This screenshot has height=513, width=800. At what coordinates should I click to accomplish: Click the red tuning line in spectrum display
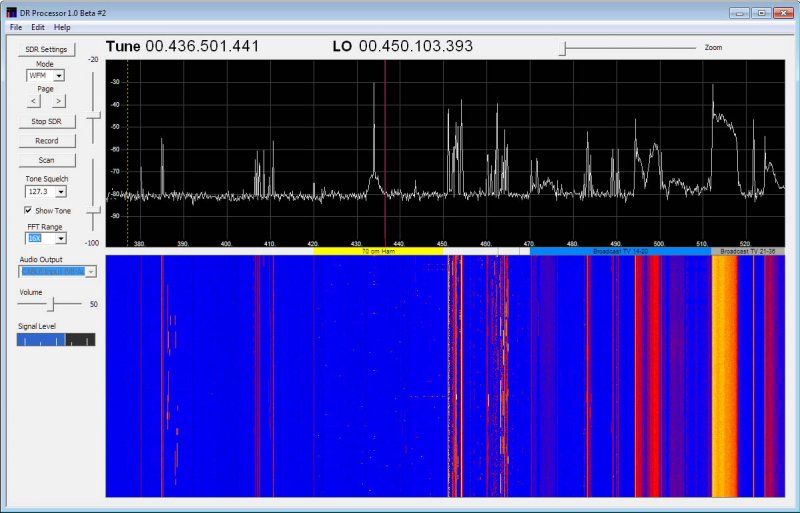click(385, 153)
